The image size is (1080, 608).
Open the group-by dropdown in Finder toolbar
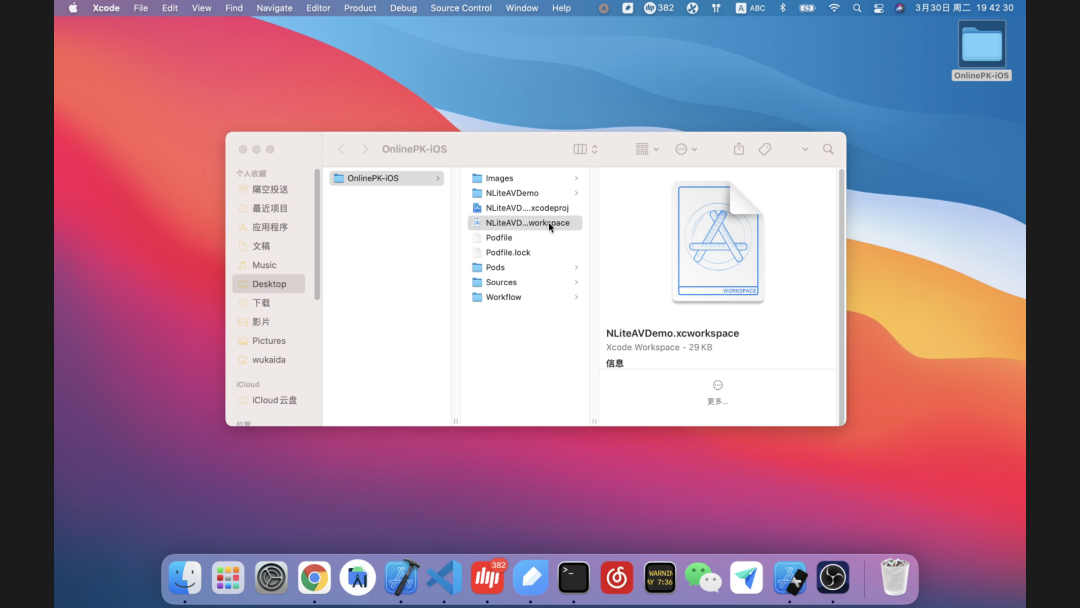(647, 149)
